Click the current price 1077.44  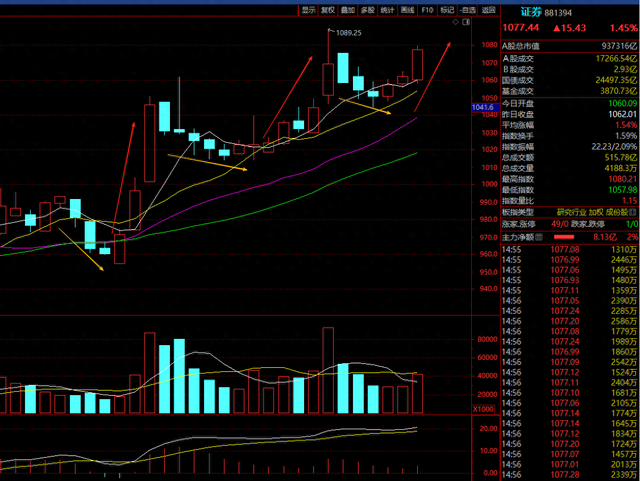(520, 28)
